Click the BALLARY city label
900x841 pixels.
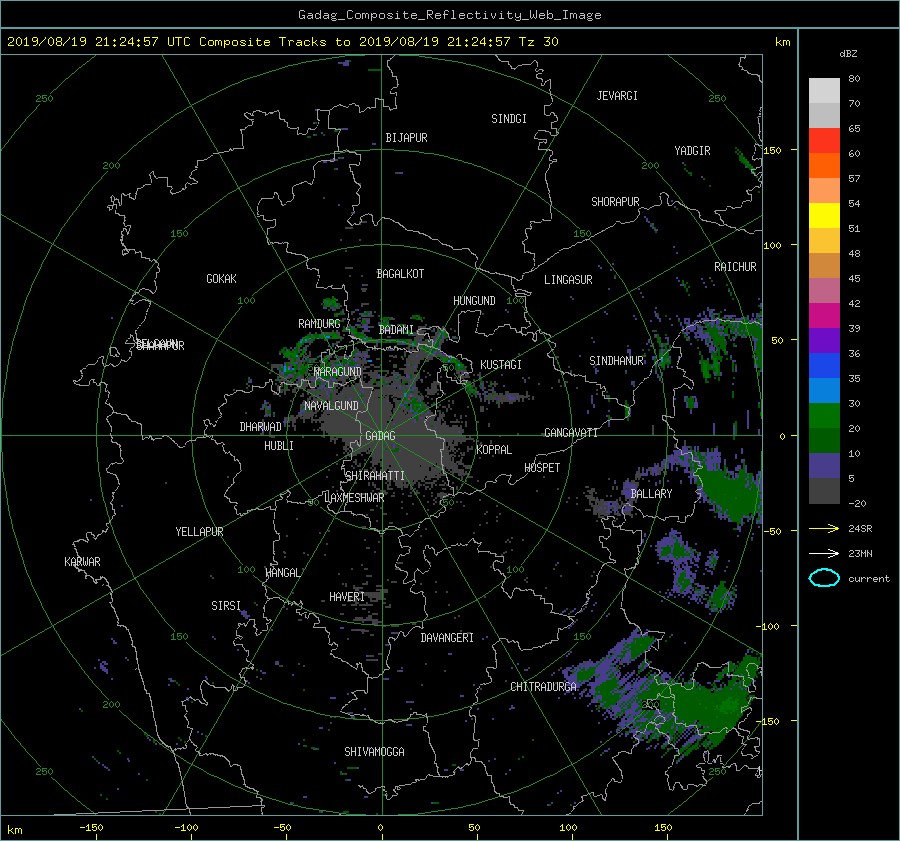click(651, 494)
